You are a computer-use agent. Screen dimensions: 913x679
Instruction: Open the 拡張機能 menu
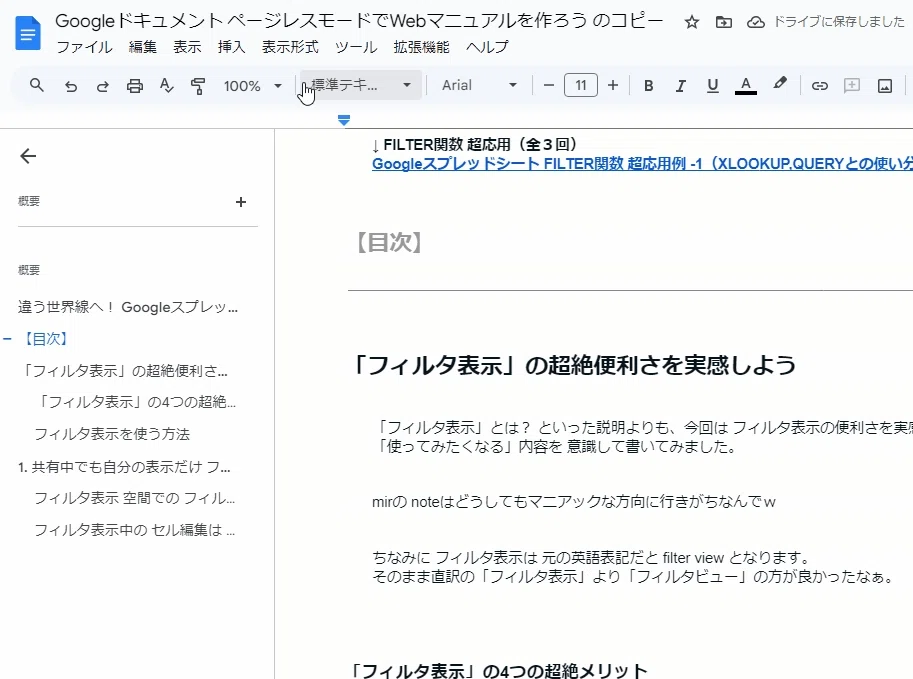(x=422, y=47)
